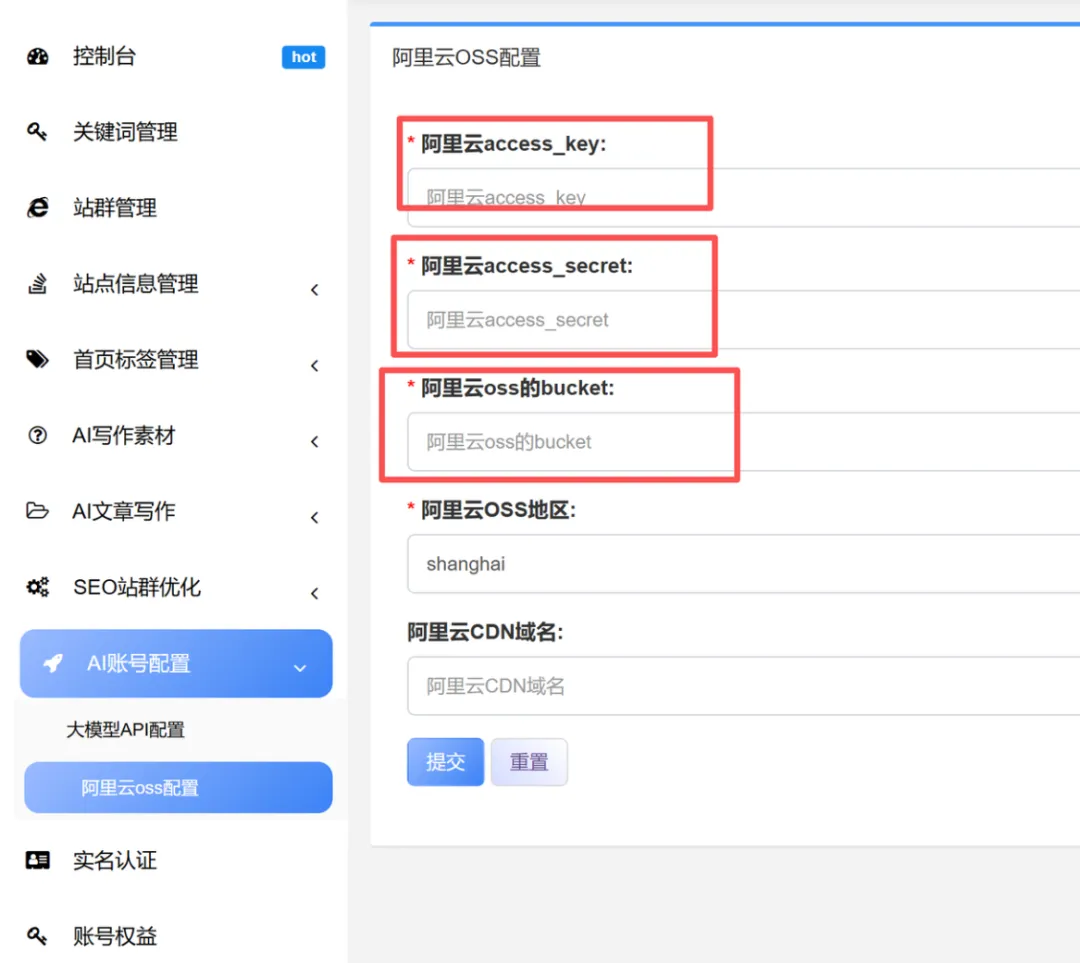
Task: Expand the 首页标签管理 submenu chevron
Action: [x=315, y=365]
